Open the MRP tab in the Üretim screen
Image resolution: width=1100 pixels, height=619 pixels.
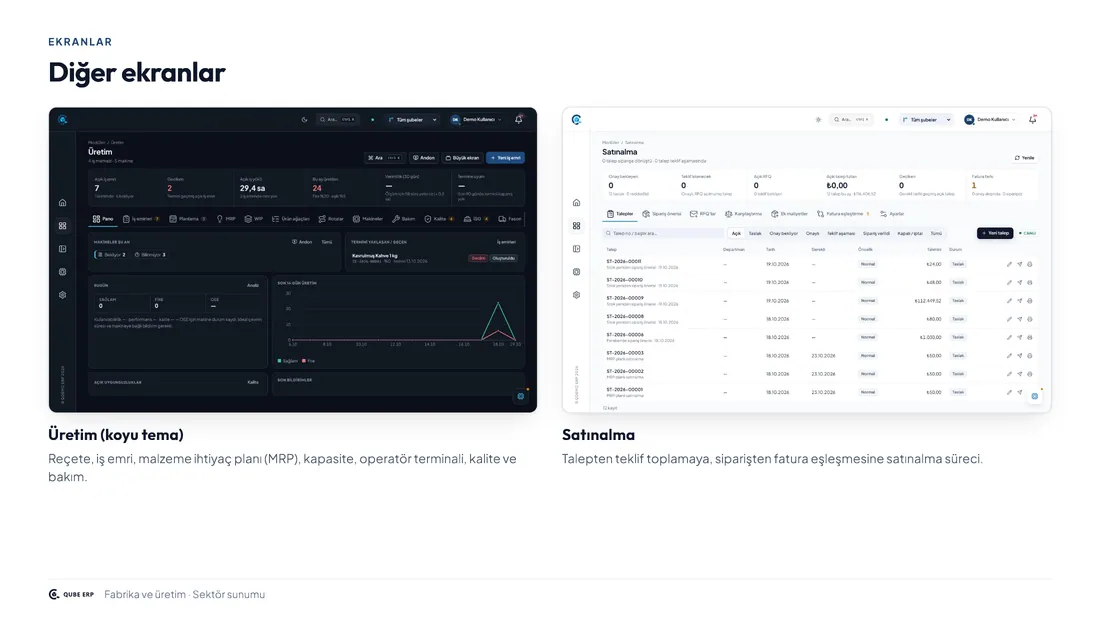click(x=226, y=219)
